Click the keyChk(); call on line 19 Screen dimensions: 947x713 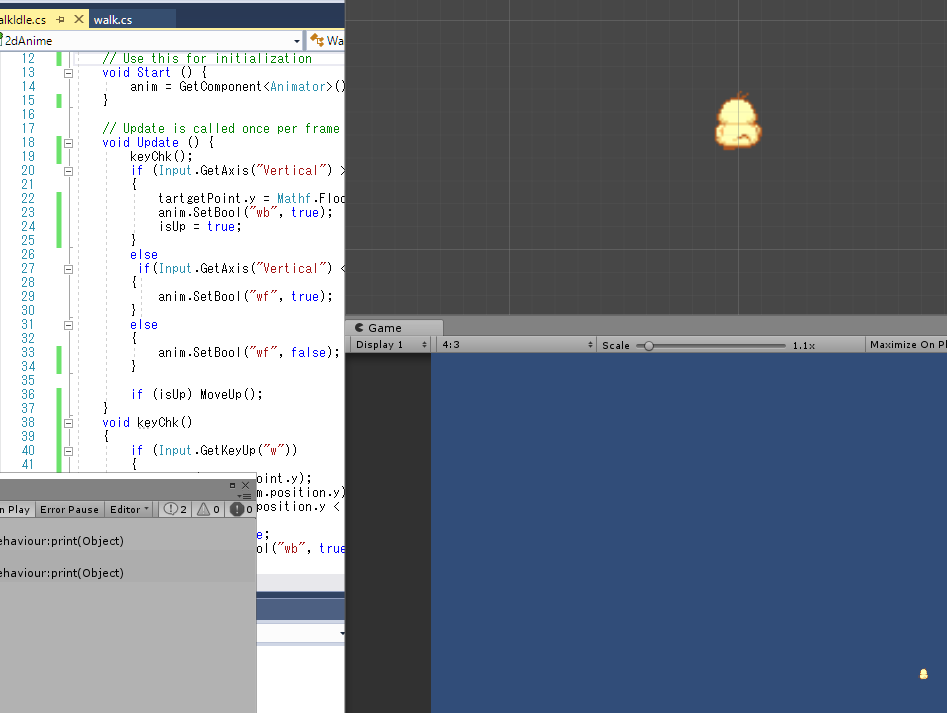[161, 156]
